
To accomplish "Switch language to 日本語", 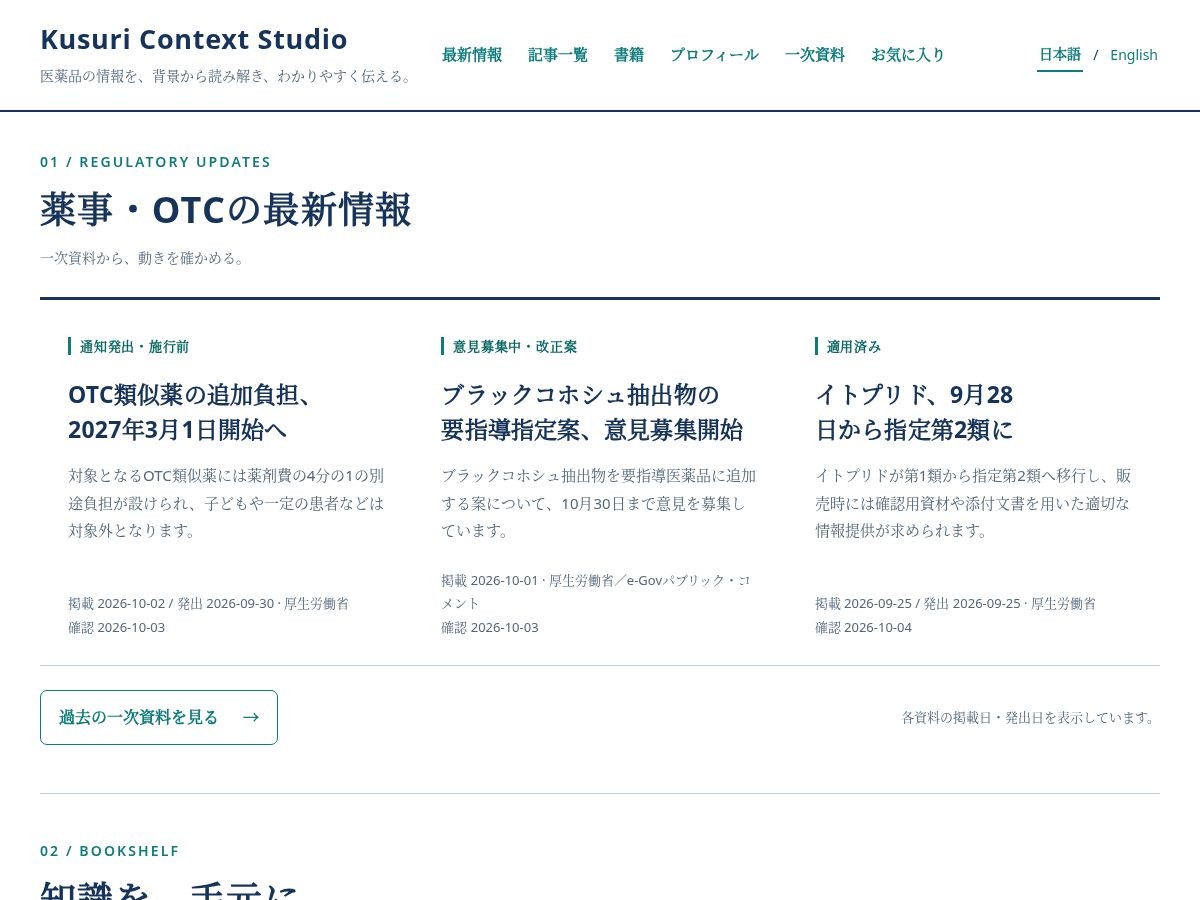I will (x=1060, y=55).
